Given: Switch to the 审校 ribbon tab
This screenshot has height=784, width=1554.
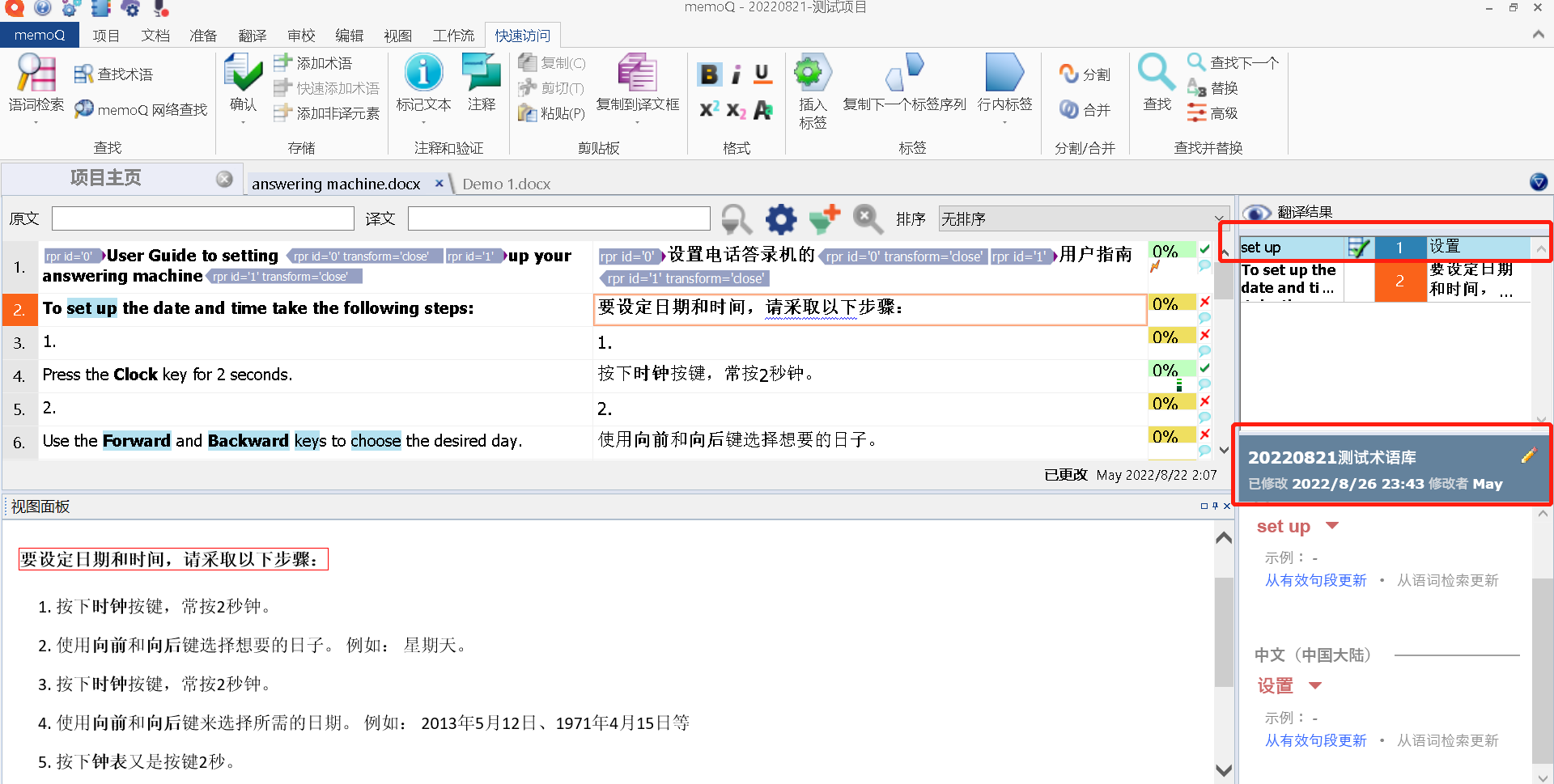Looking at the screenshot, I should 301,36.
